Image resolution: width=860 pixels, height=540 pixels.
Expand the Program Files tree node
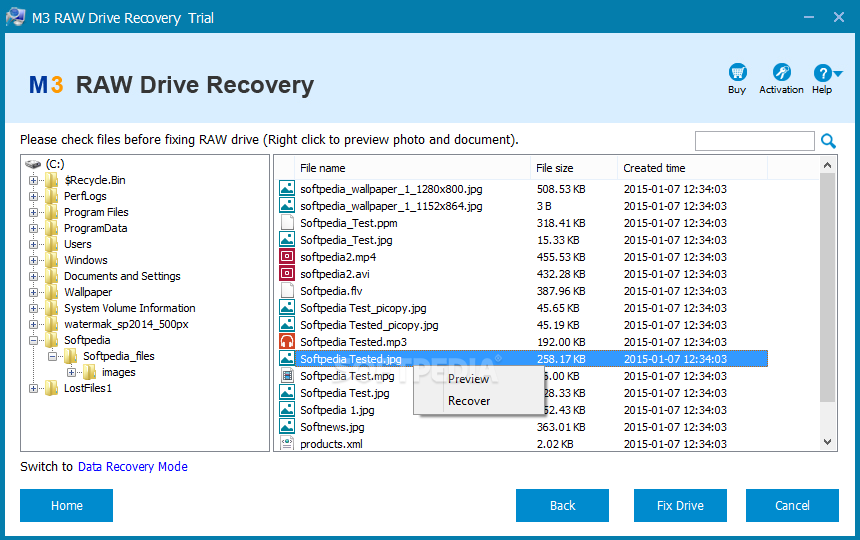click(x=33, y=212)
